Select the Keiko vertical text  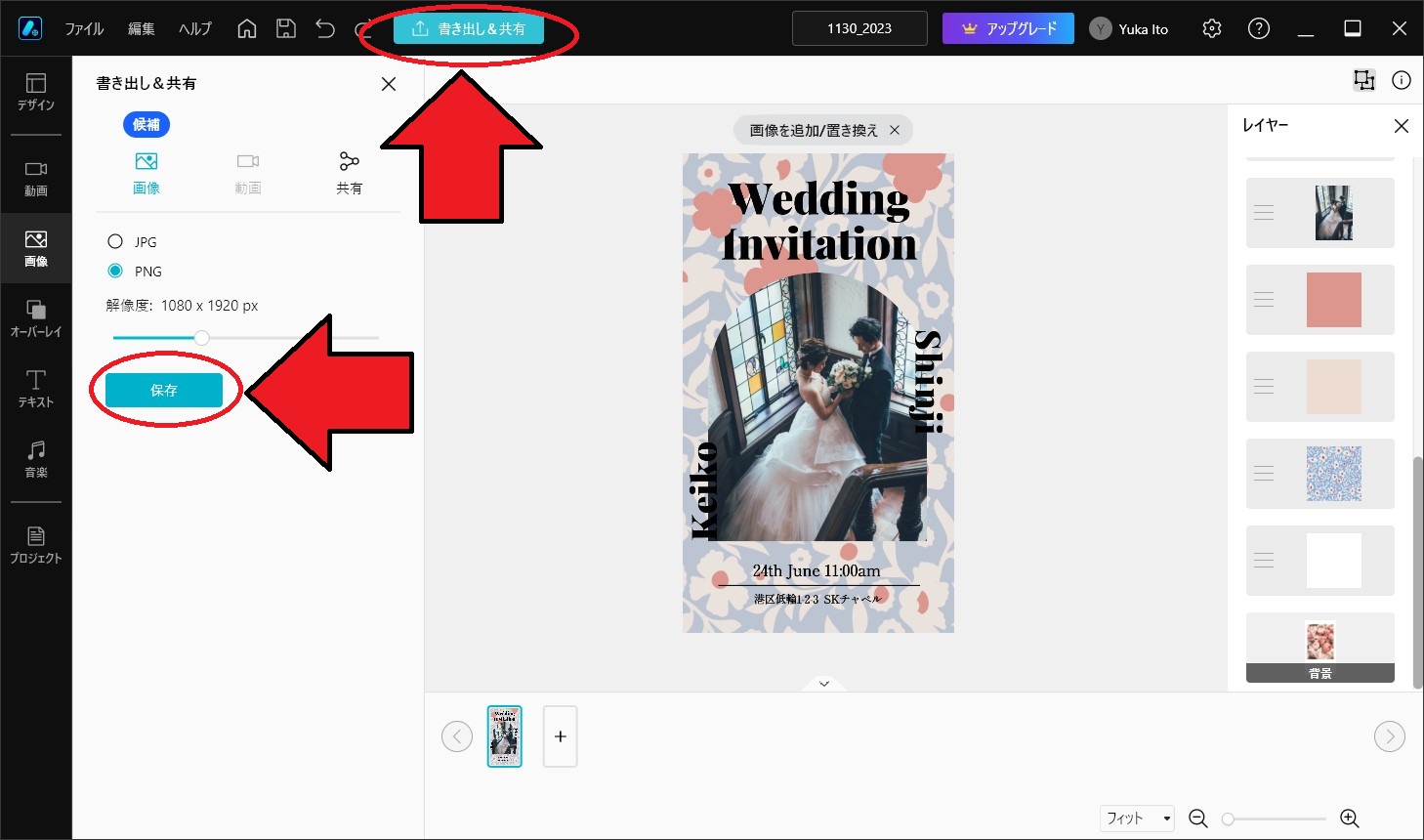point(704,490)
